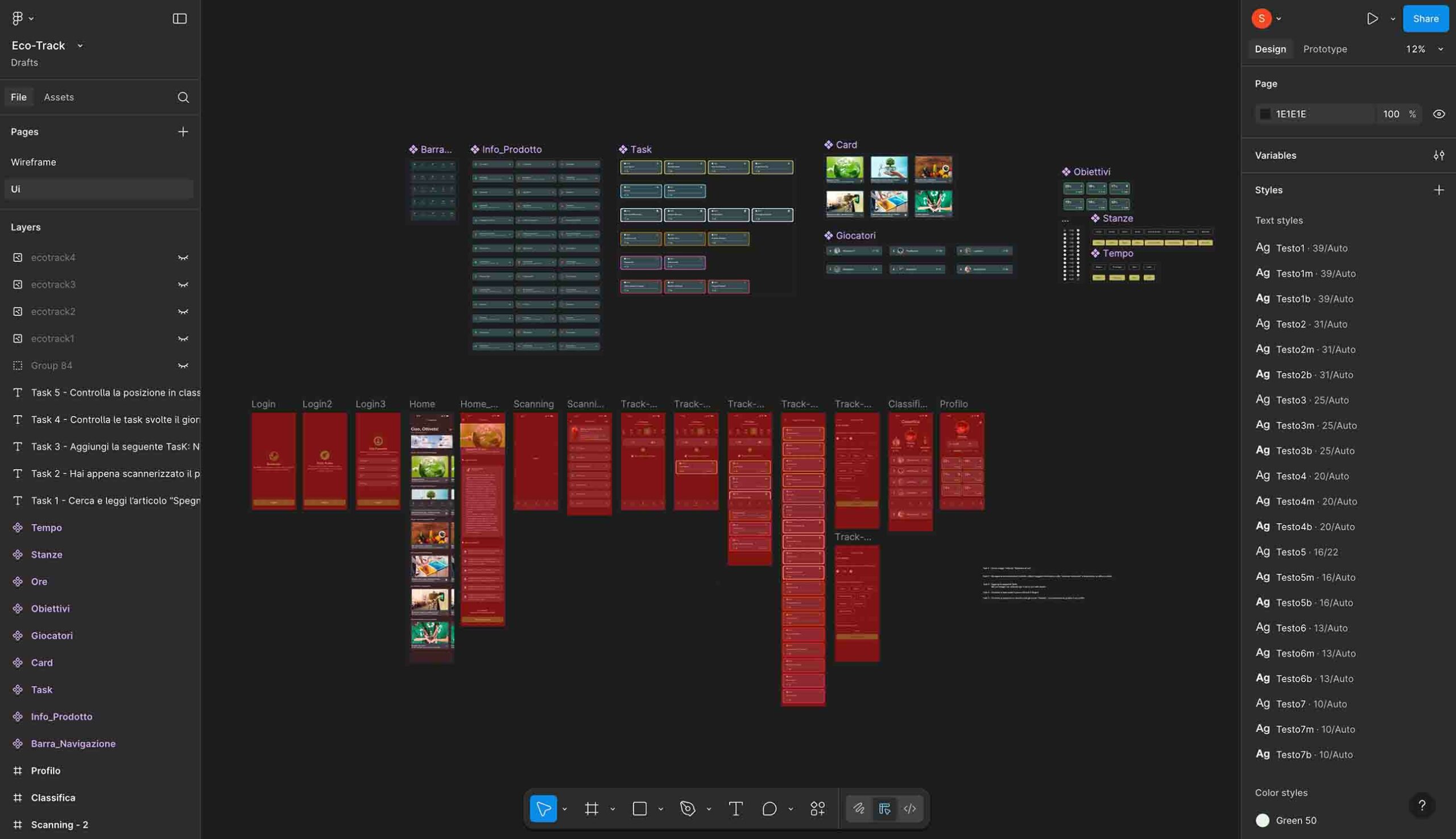Unhide the Group 84 layer
1456x839 pixels.
click(183, 365)
